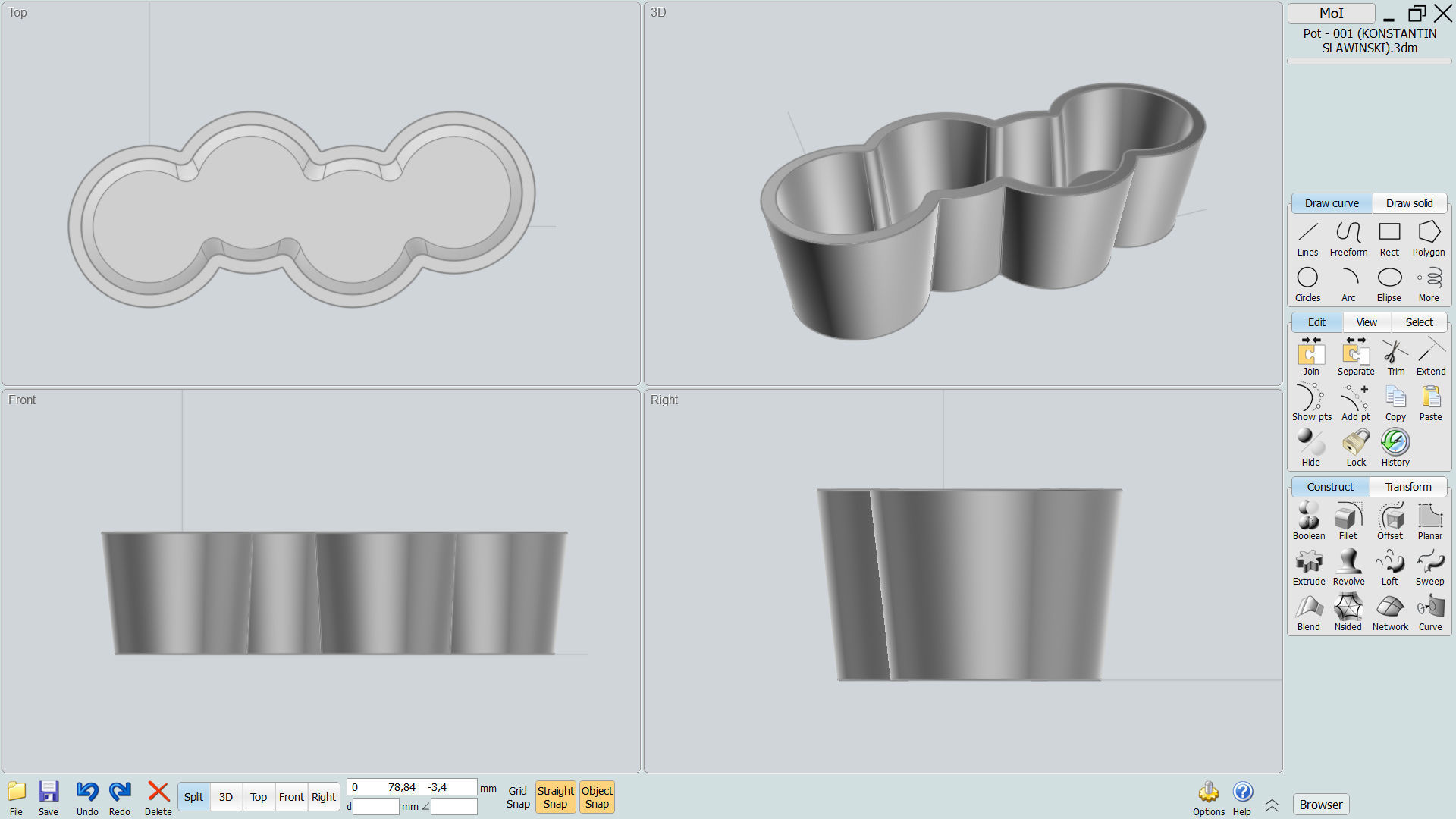Viewport: 1456px width, 819px height.
Task: Toggle Show pts control points
Action: point(1312,403)
